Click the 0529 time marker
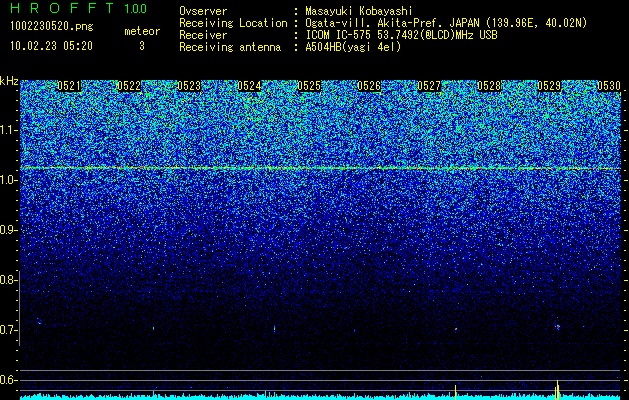This screenshot has width=629, height=400. coord(549,86)
